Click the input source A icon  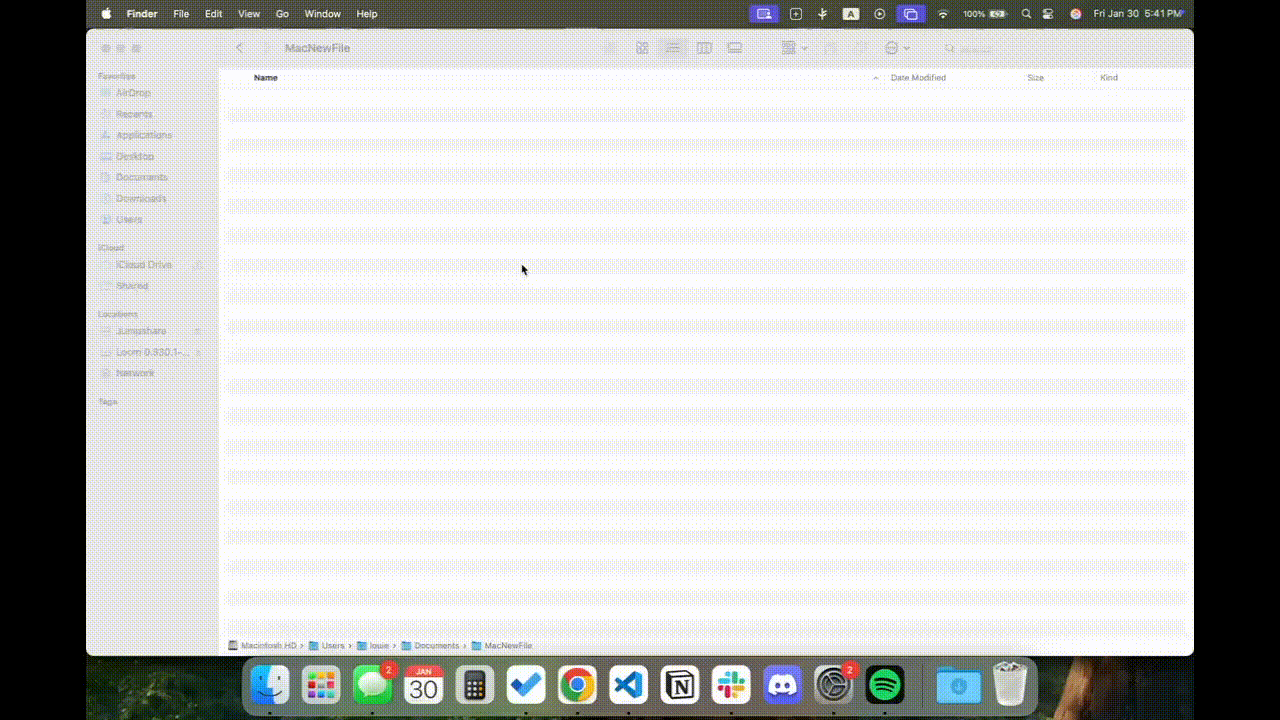pyautogui.click(x=851, y=14)
